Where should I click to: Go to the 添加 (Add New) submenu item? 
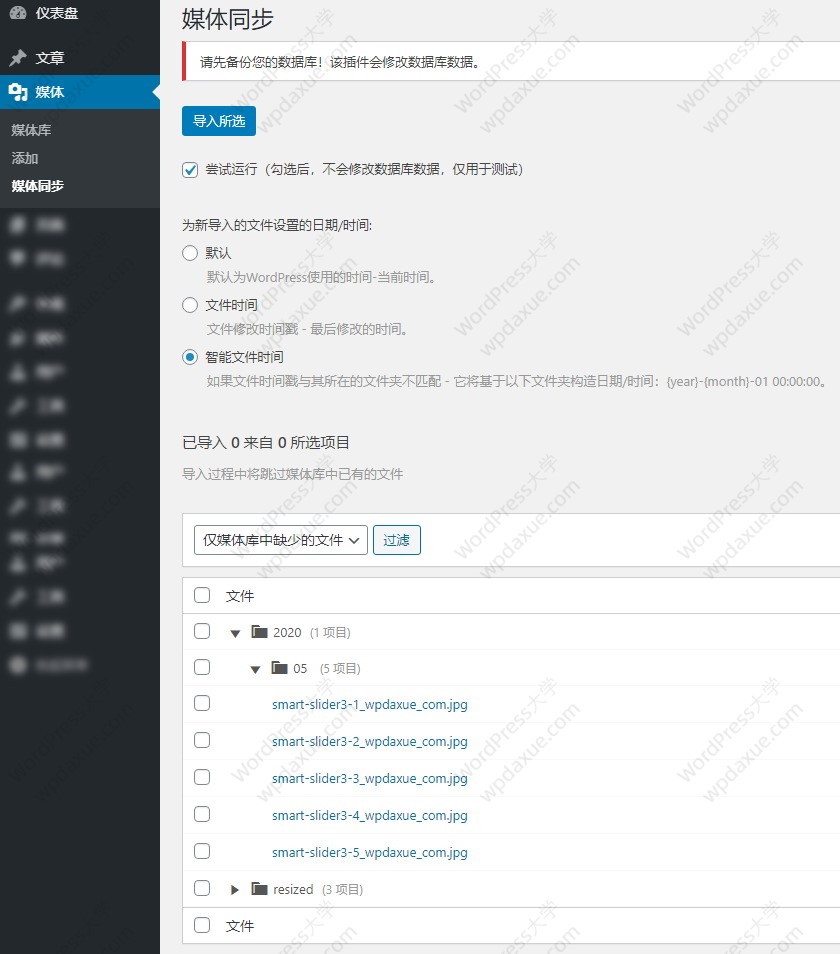coord(25,158)
